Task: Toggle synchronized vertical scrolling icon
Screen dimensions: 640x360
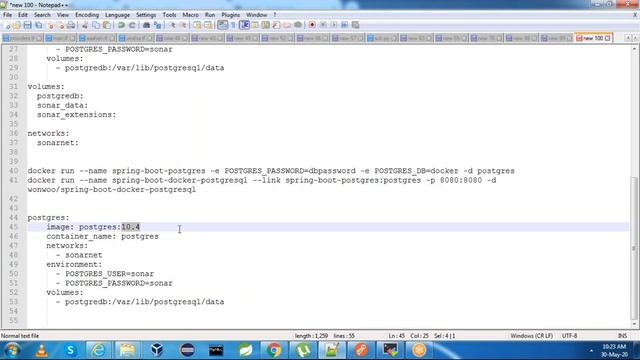Action: [197, 25]
